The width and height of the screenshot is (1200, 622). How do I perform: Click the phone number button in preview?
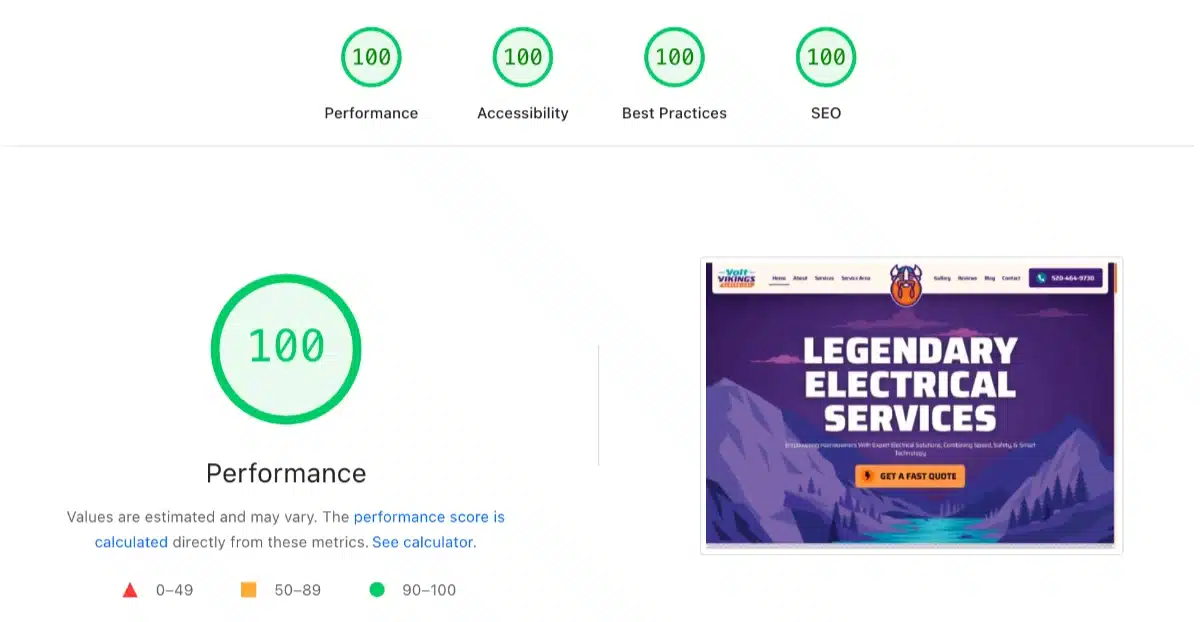[x=1065, y=278]
